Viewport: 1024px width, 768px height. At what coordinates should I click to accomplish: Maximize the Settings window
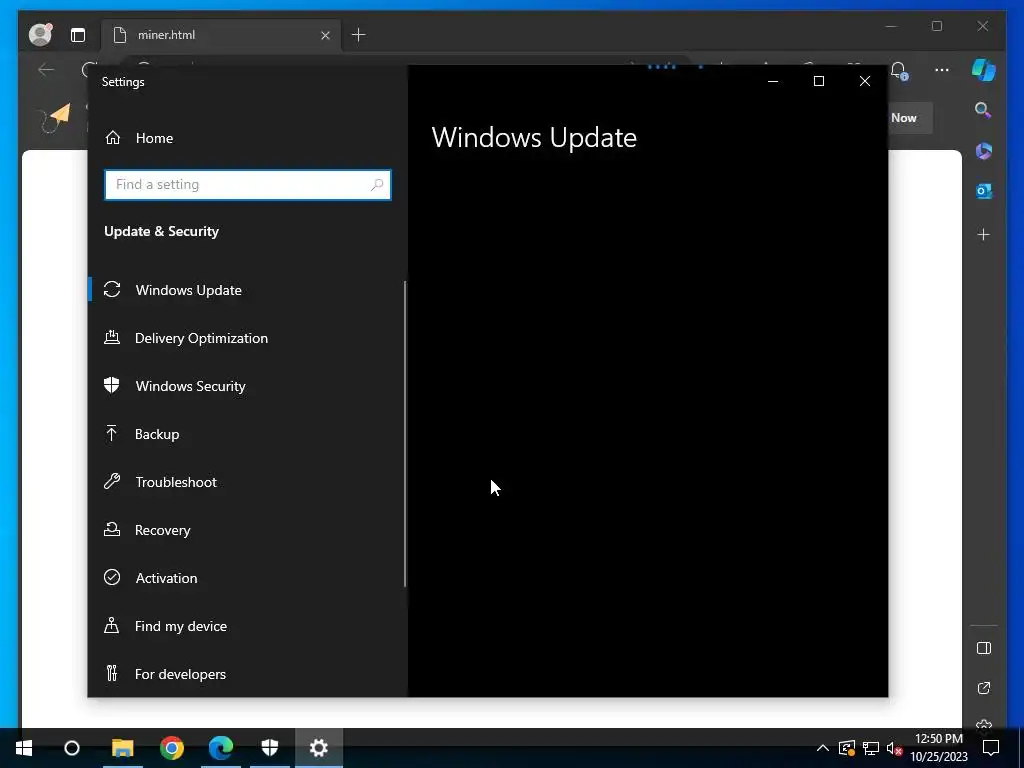(818, 81)
